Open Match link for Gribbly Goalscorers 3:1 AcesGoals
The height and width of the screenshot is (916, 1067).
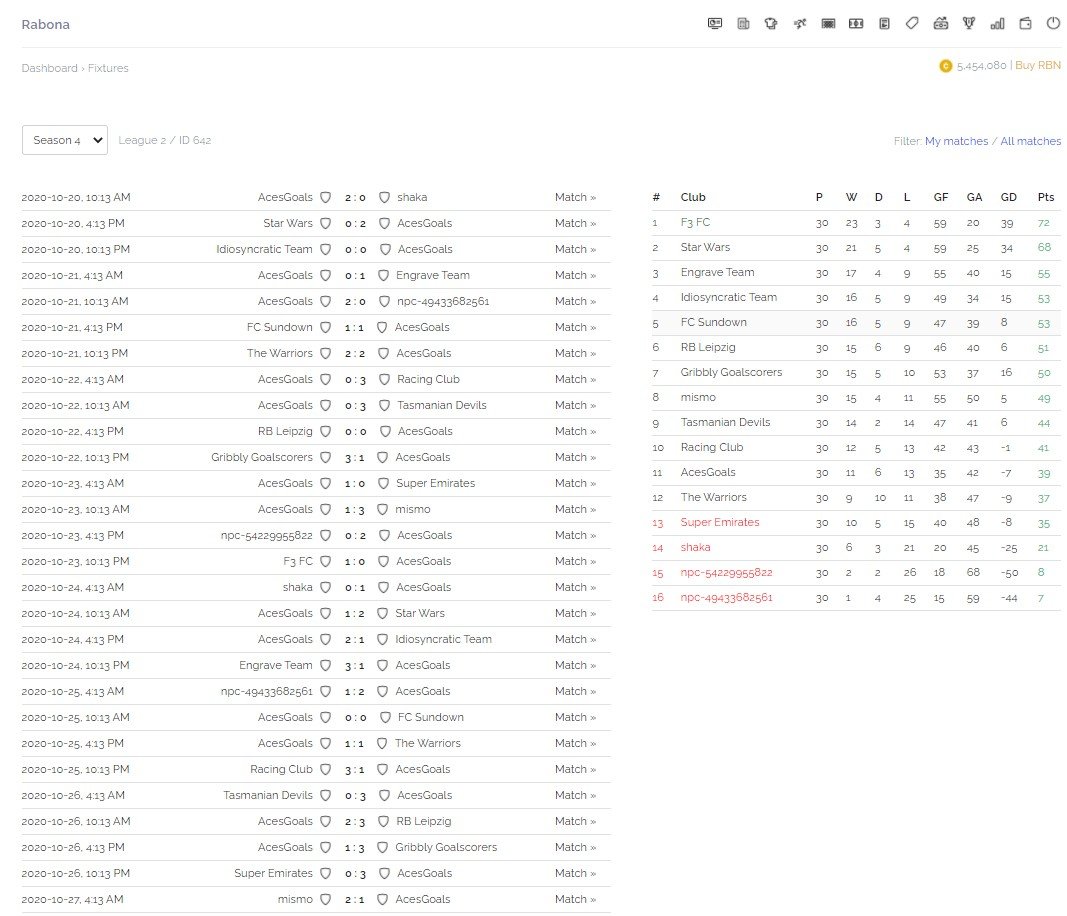pos(575,457)
